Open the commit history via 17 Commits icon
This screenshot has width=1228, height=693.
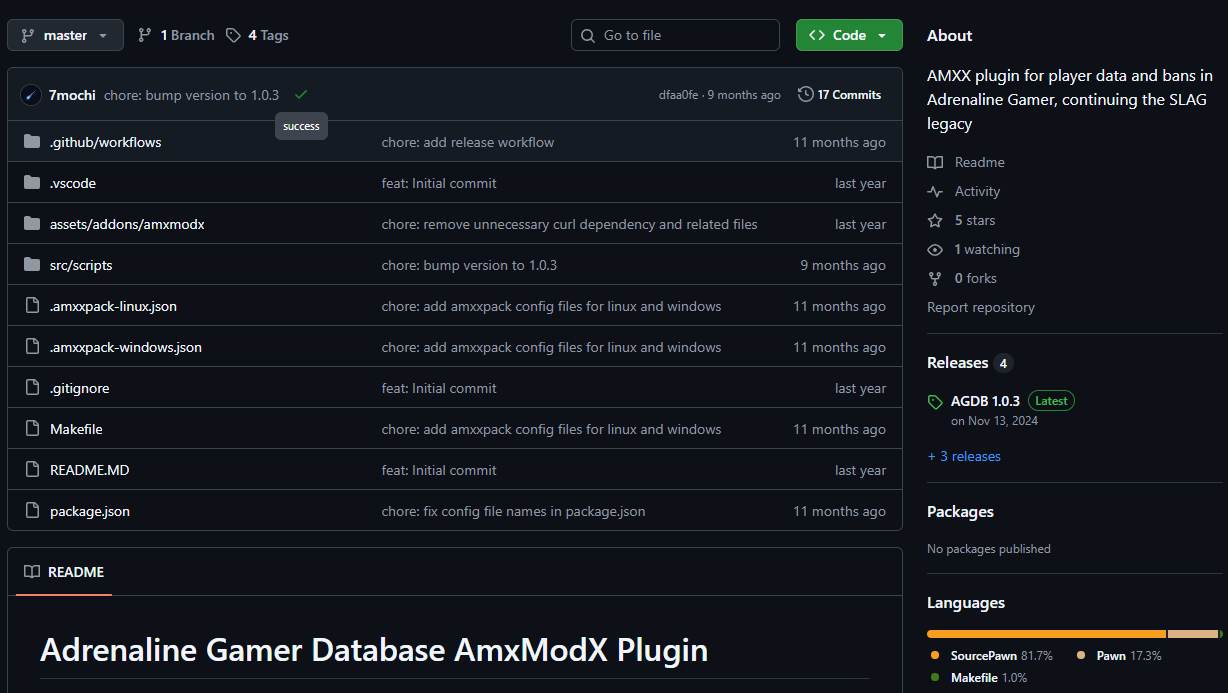[805, 94]
